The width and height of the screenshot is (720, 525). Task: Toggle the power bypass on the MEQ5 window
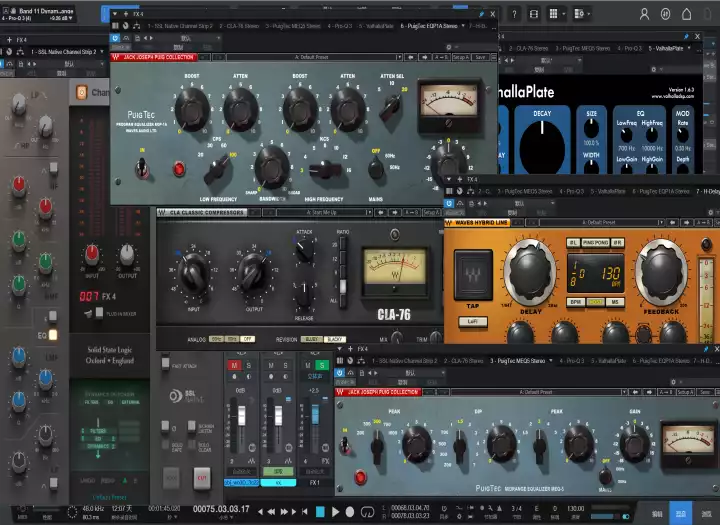(340, 373)
